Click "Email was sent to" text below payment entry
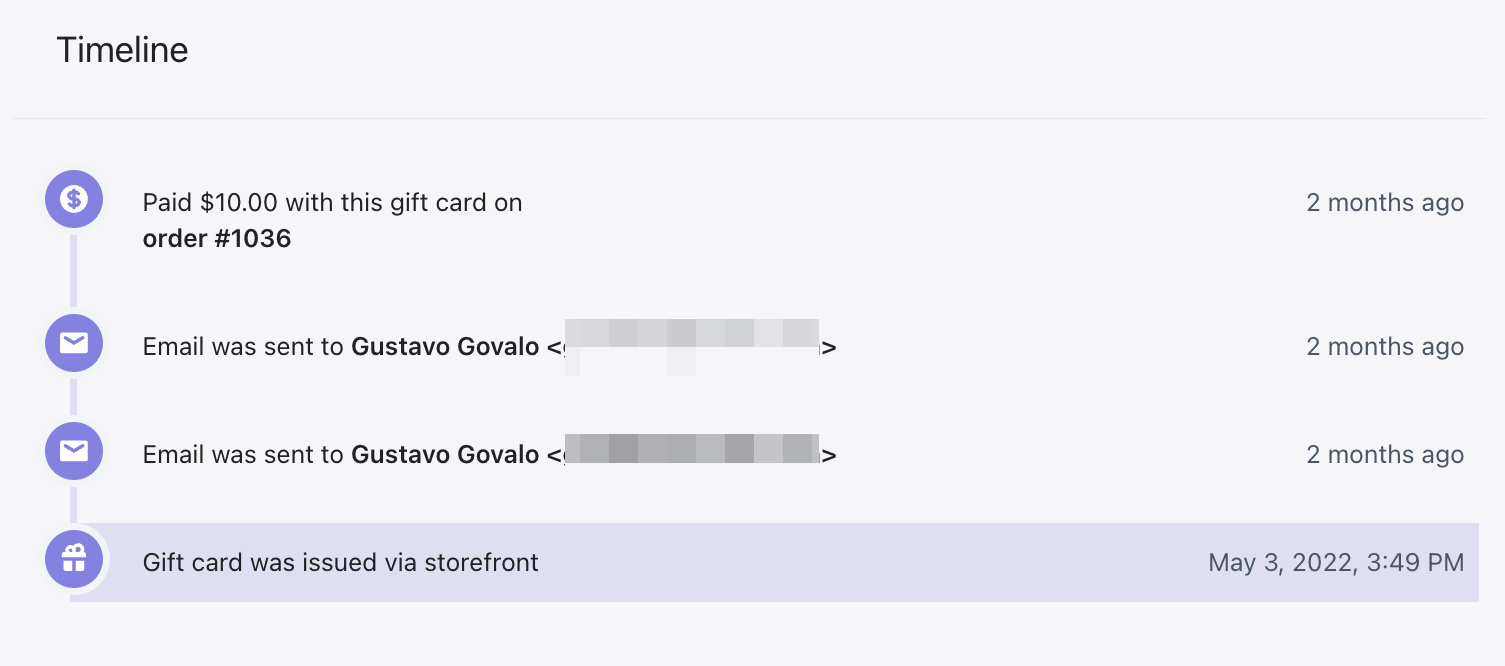The image size is (1505, 666). 244,347
